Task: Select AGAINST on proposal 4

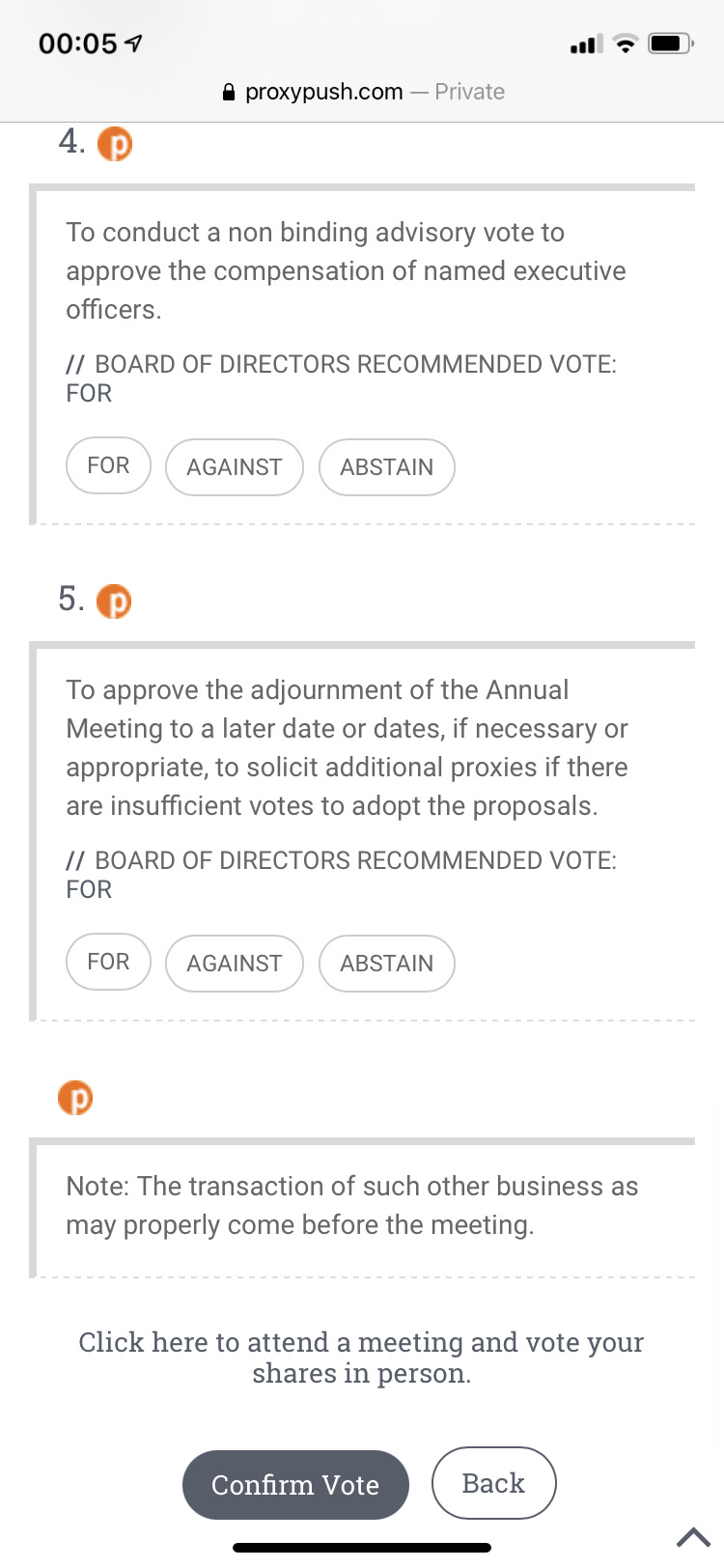Action: [x=235, y=467]
